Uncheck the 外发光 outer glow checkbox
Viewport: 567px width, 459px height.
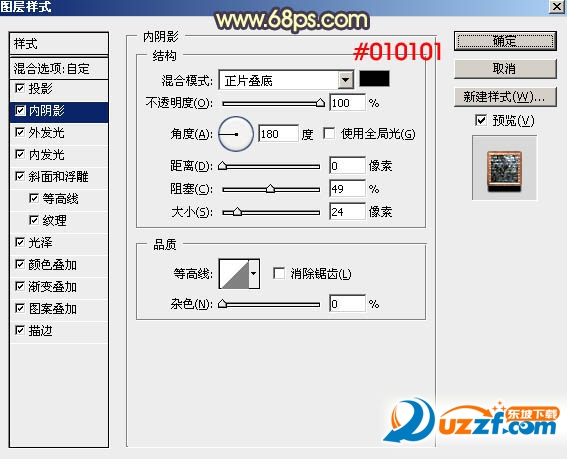point(20,132)
